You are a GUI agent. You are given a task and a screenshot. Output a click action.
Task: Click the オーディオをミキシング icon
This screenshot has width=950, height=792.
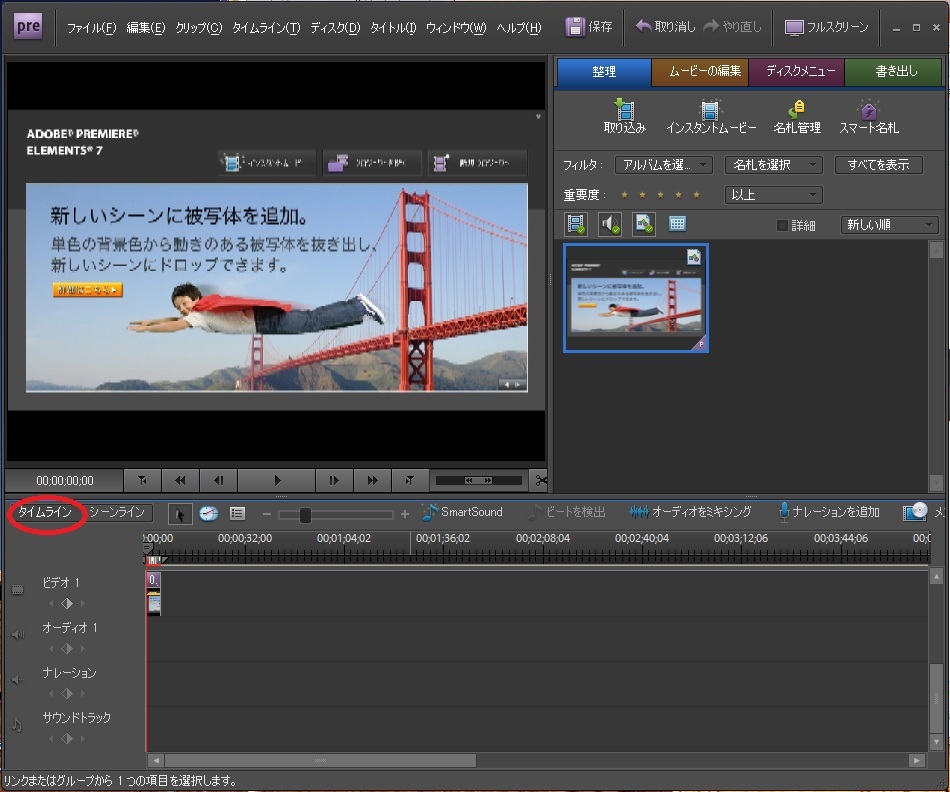(x=639, y=513)
